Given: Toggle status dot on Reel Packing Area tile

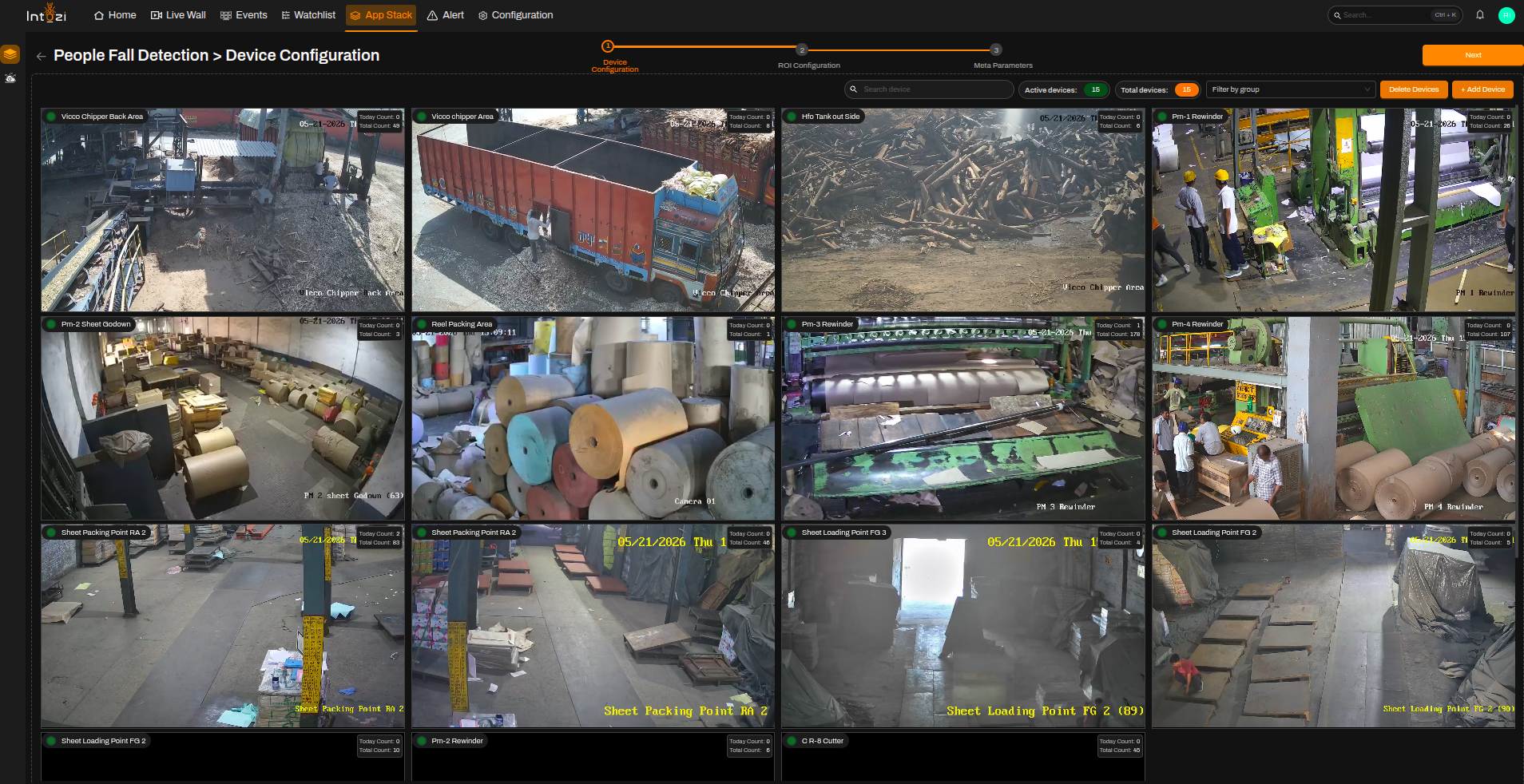Looking at the screenshot, I should pyautogui.click(x=422, y=324).
